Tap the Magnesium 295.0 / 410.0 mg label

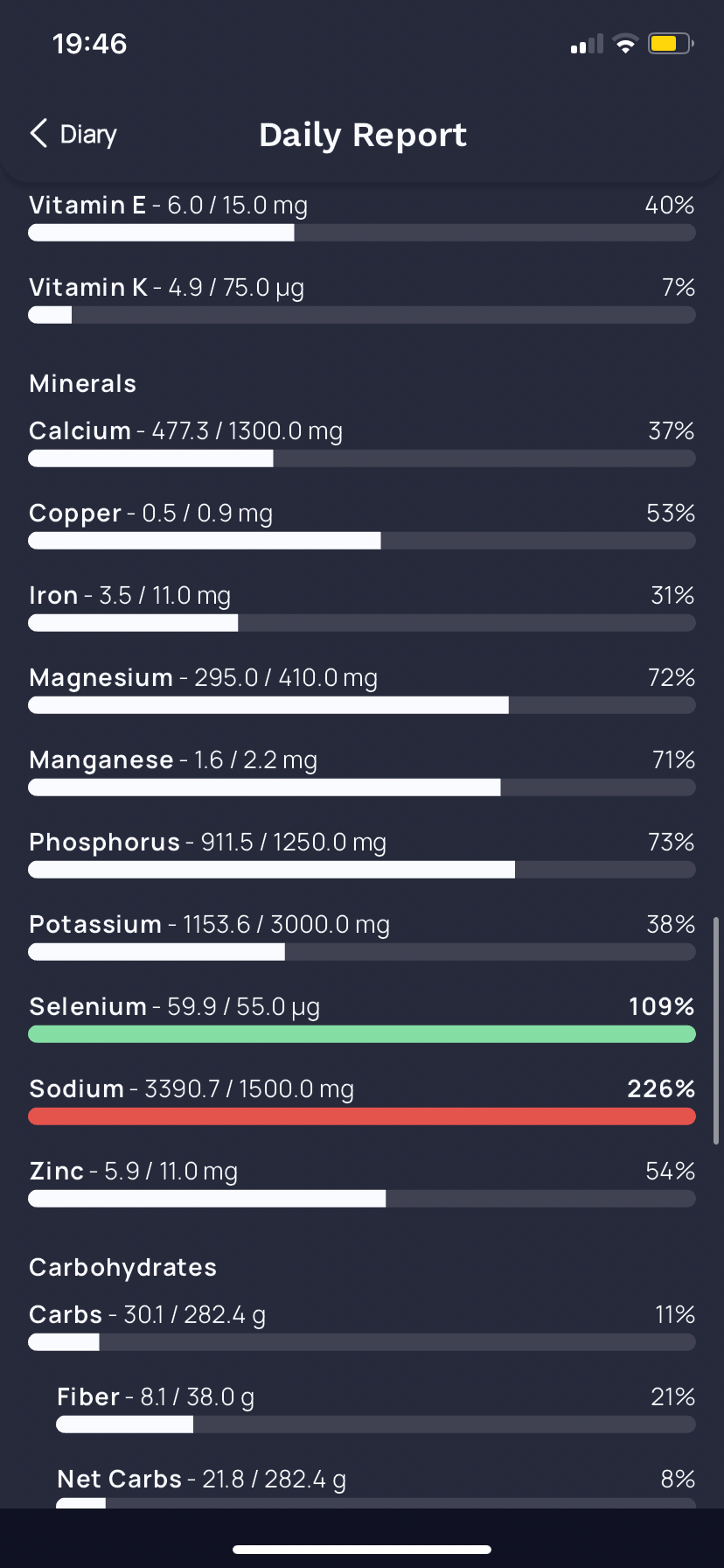pos(204,678)
